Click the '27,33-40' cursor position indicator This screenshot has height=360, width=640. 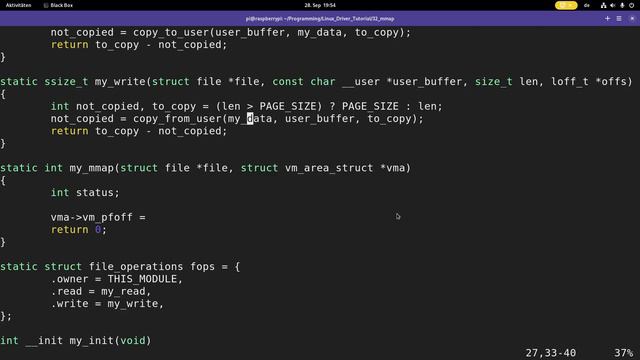551,353
